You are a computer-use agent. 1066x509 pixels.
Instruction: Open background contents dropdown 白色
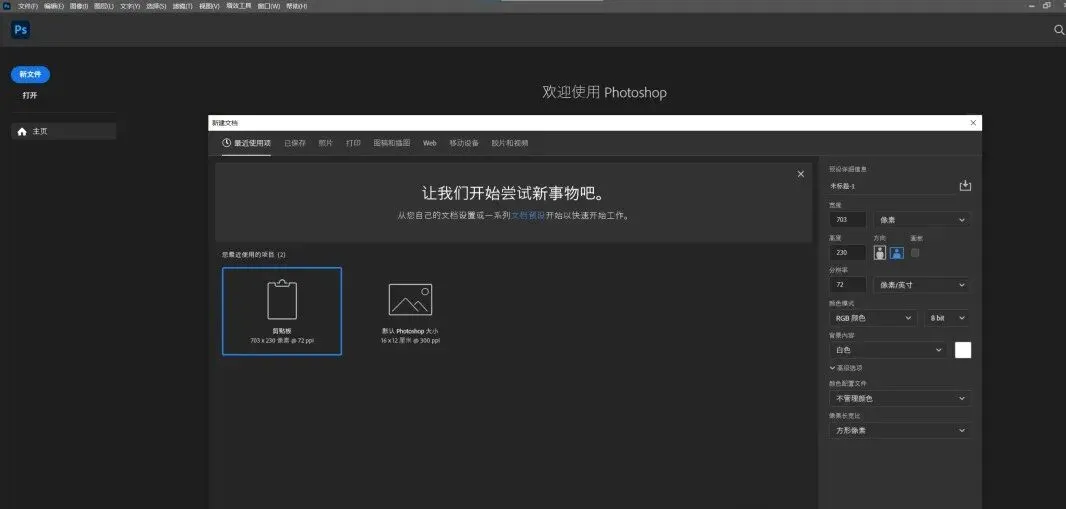click(x=889, y=350)
